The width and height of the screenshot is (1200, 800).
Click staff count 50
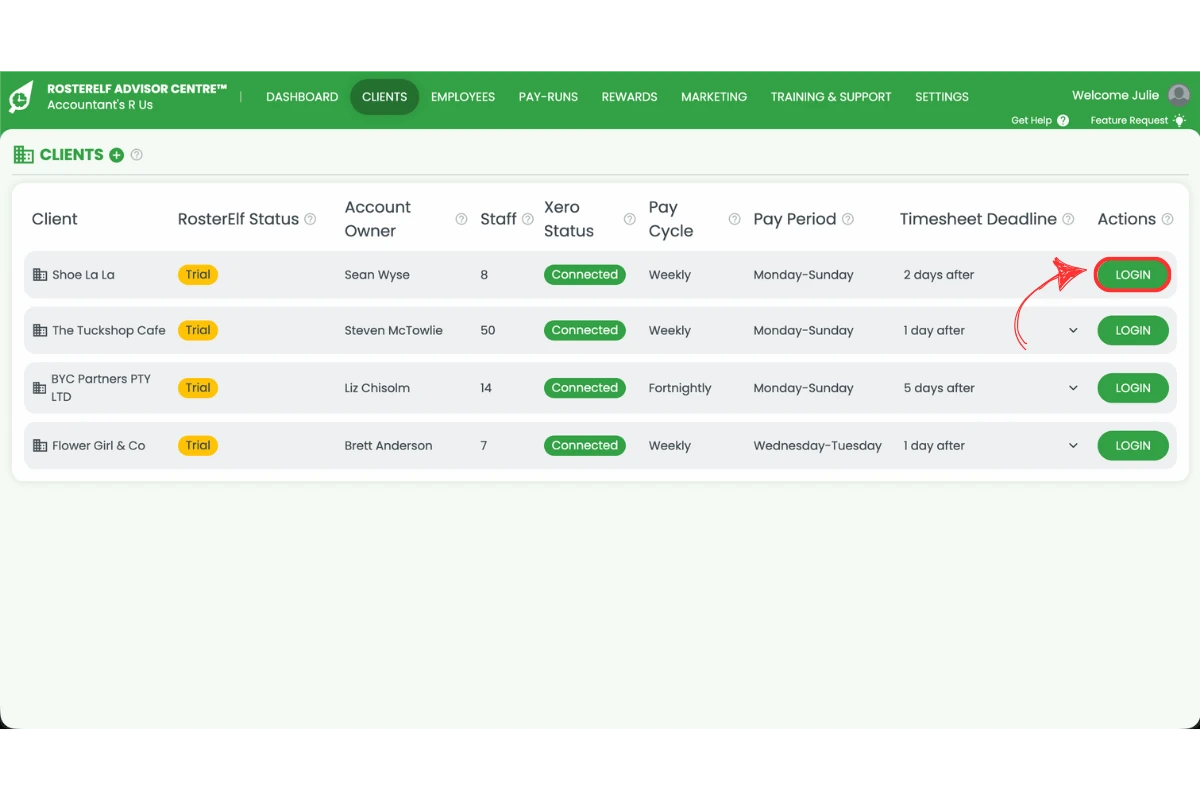click(x=488, y=331)
